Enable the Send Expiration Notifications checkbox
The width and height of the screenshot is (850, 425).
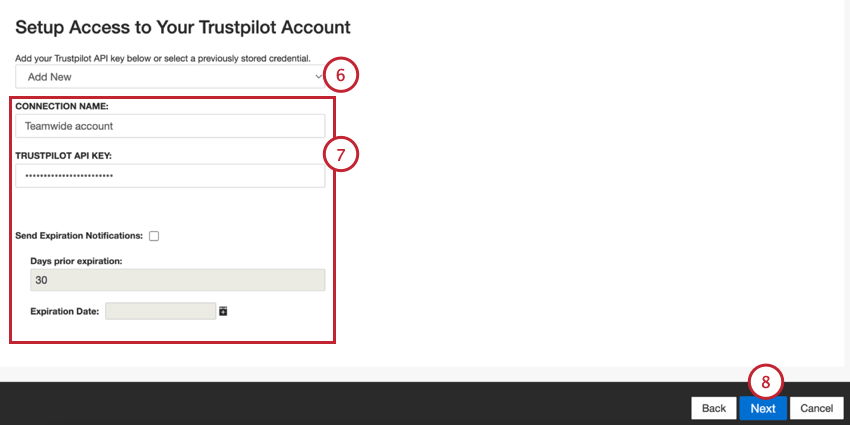[154, 237]
